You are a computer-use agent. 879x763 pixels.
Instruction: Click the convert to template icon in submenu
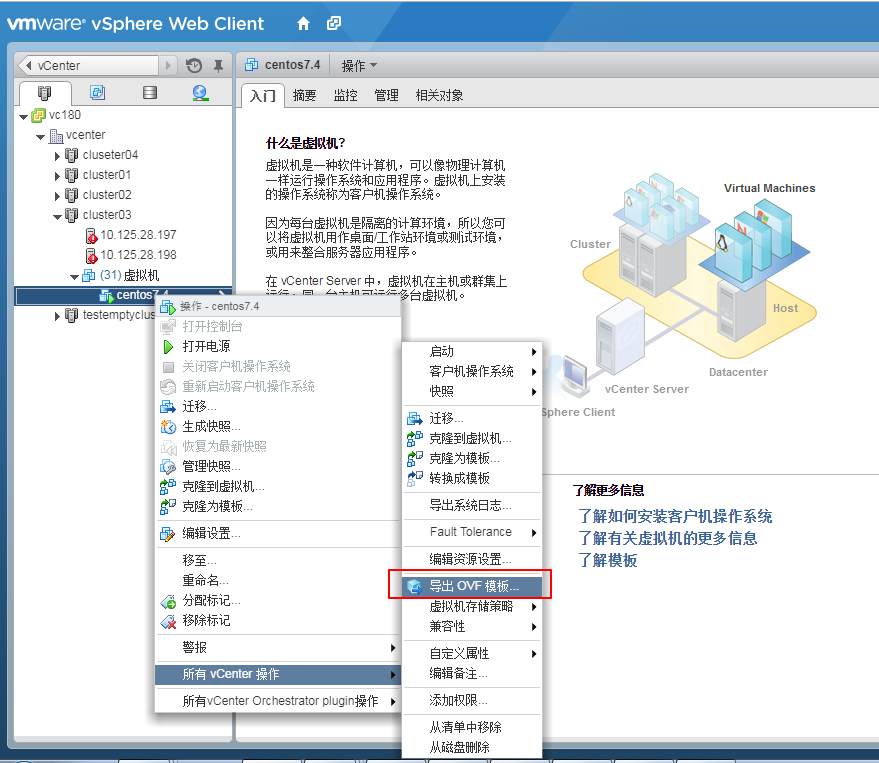pyautogui.click(x=415, y=478)
